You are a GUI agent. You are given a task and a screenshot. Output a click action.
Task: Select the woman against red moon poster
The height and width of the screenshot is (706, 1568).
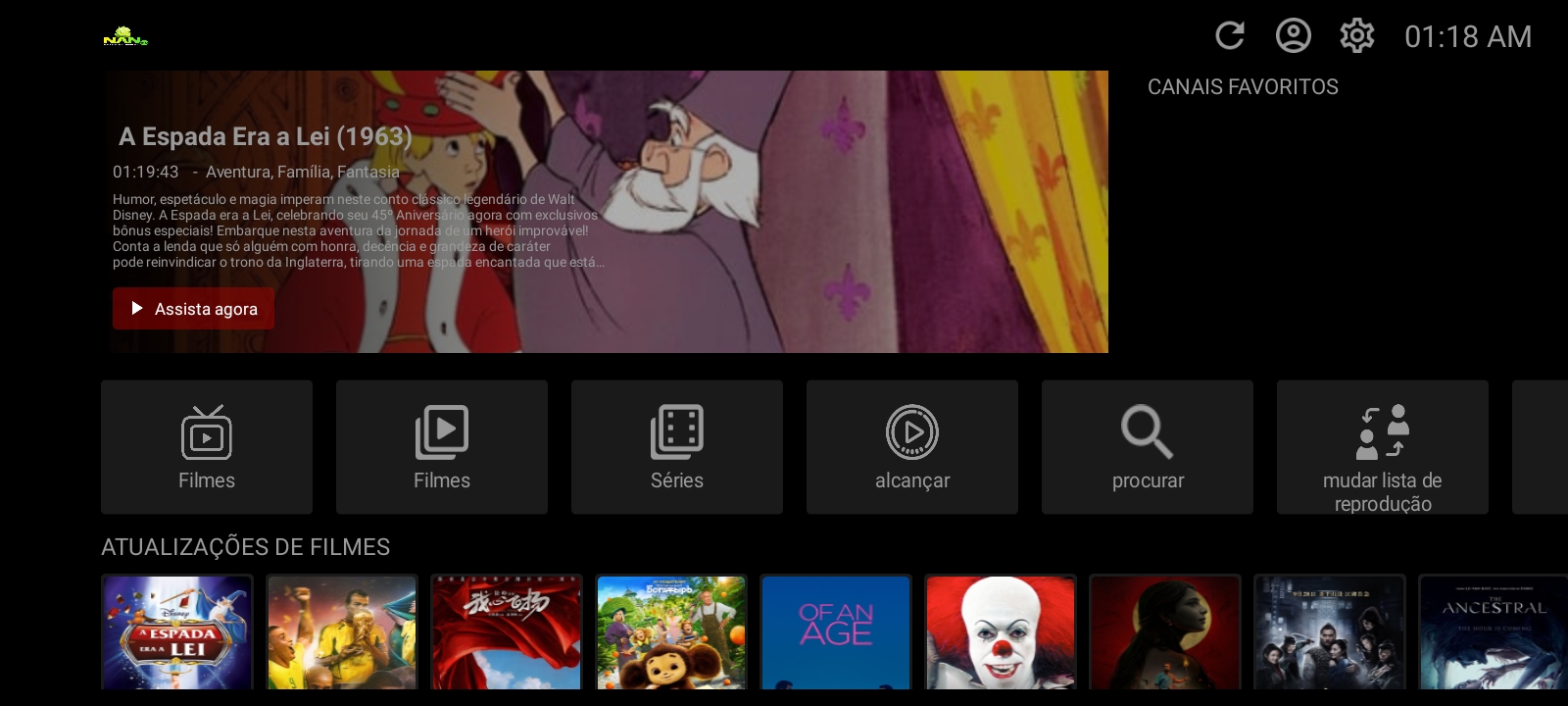(1165, 632)
